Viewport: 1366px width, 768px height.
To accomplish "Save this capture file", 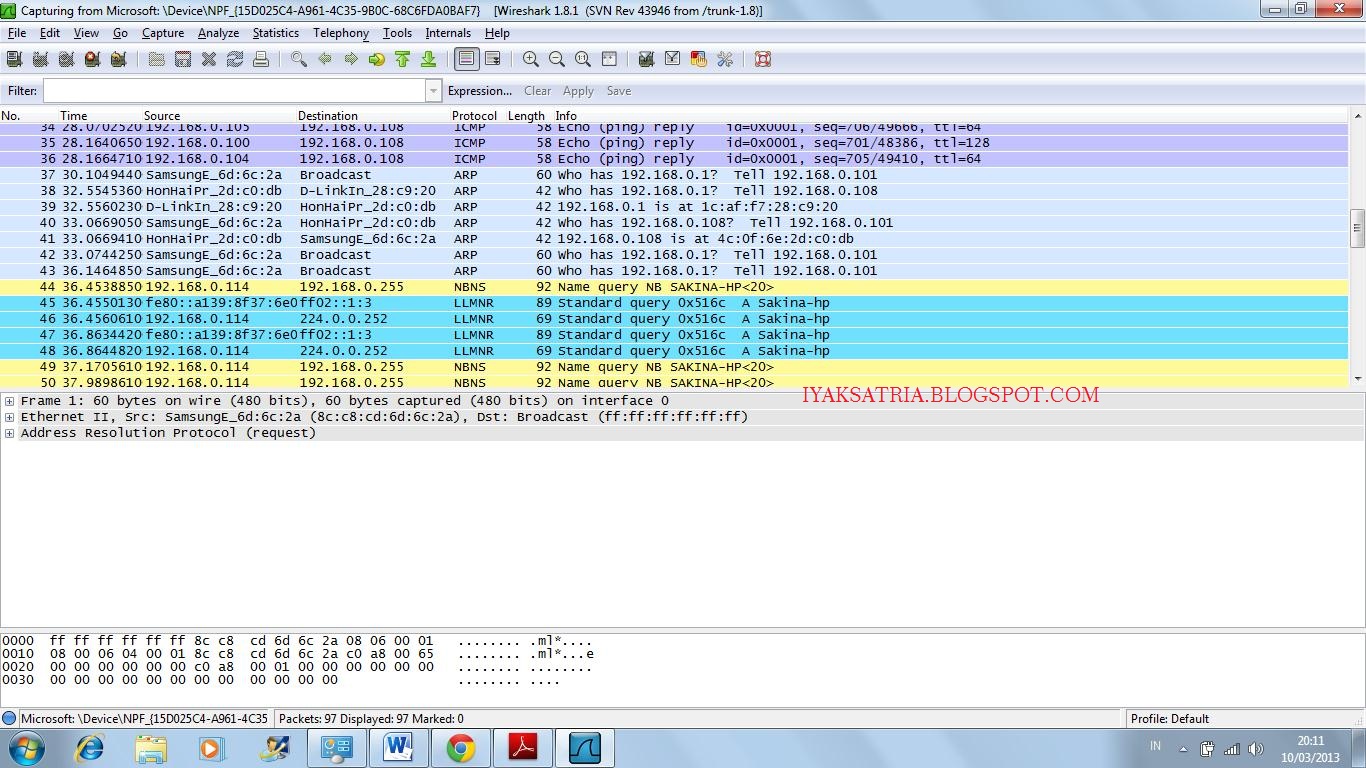I will click(183, 59).
